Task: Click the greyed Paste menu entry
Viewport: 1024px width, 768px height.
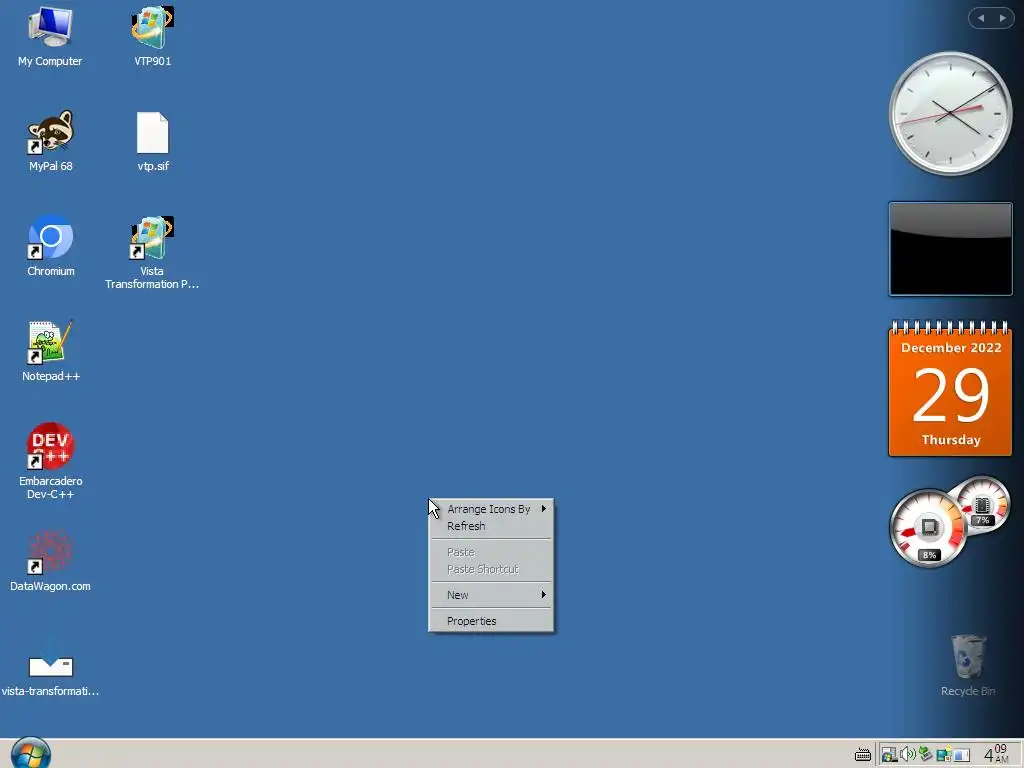Action: [491, 552]
